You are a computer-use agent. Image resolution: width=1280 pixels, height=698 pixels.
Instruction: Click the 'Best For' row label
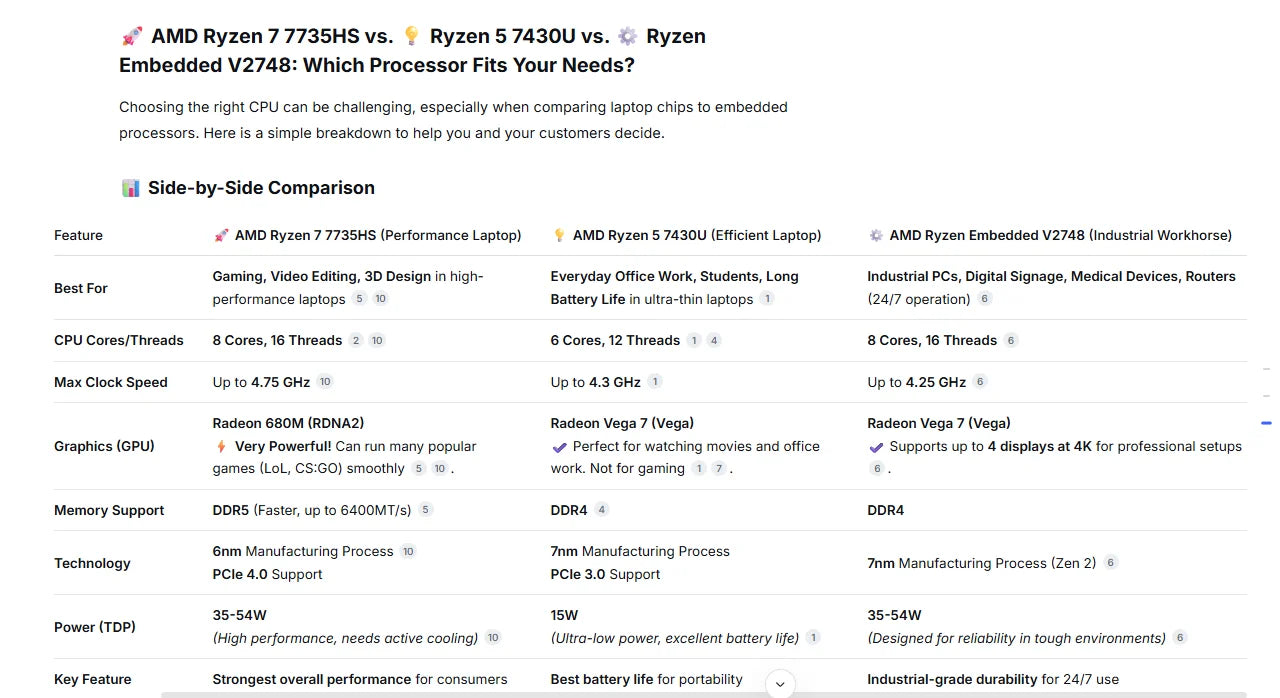click(81, 288)
